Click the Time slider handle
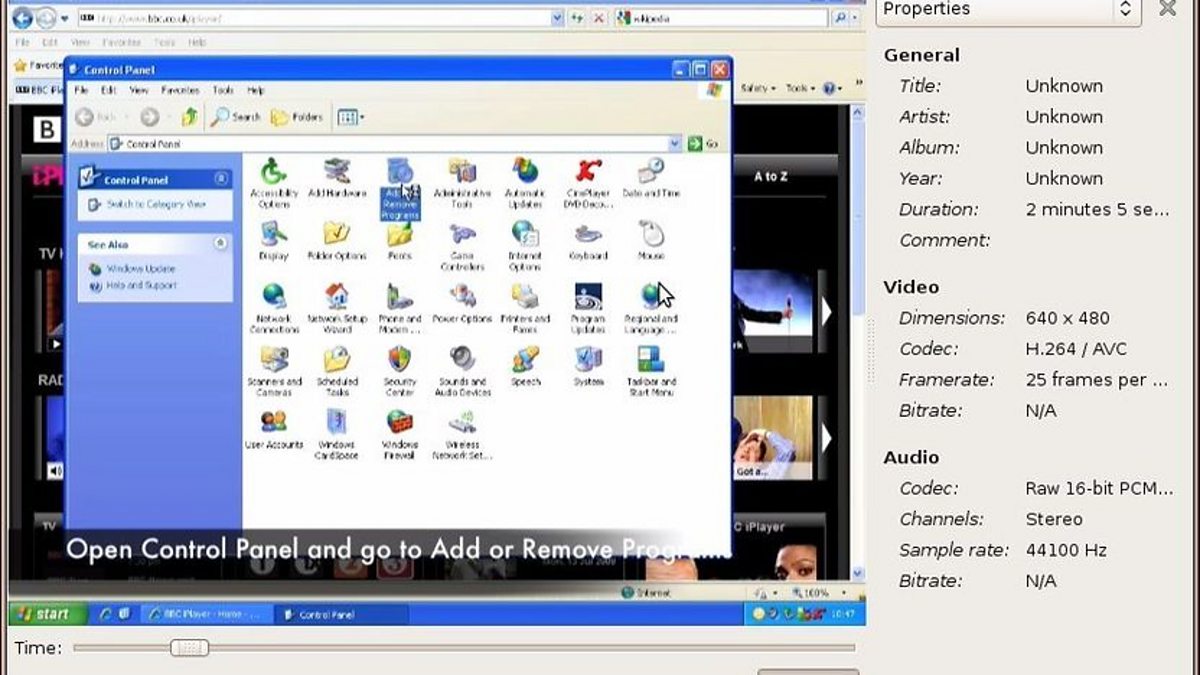Viewport: 1200px width, 675px height. pos(188,648)
